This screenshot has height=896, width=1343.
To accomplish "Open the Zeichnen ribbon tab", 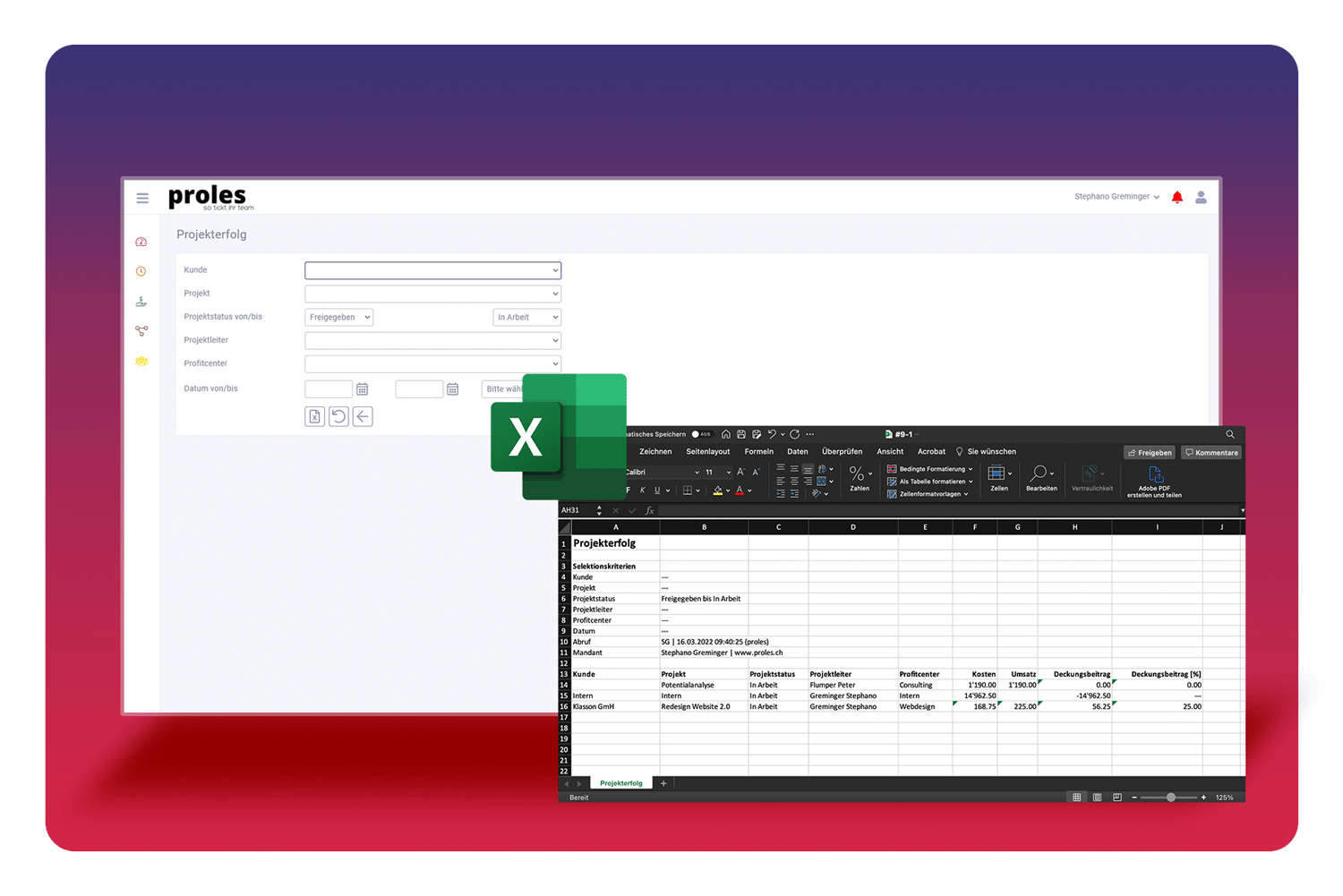I will [655, 452].
